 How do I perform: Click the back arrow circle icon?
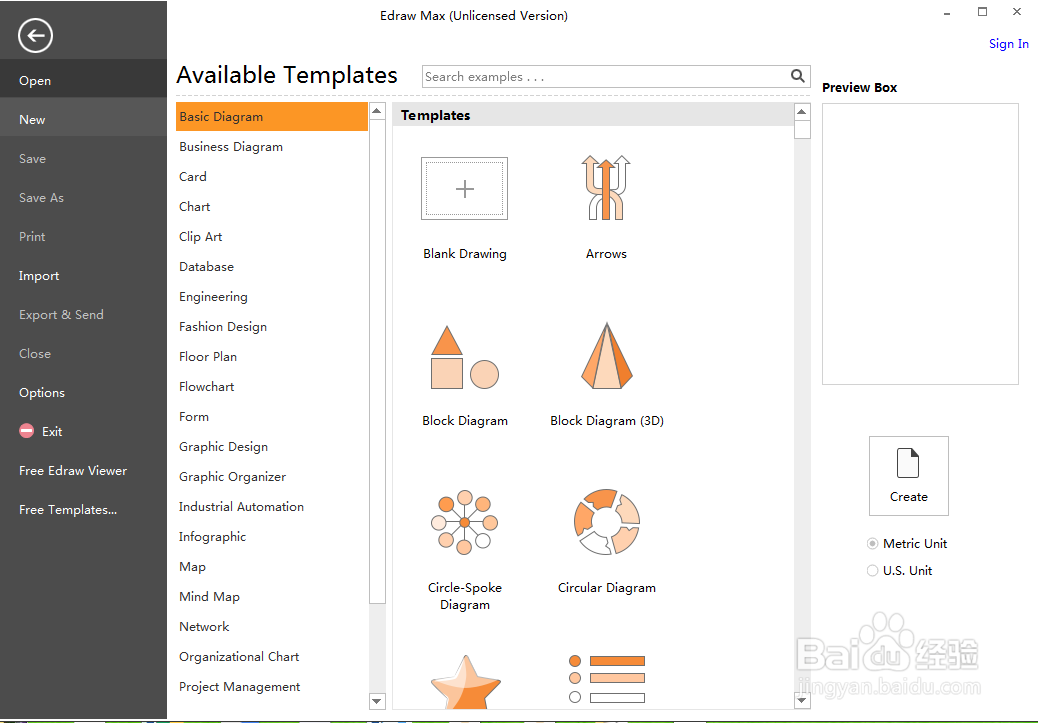[x=35, y=35]
